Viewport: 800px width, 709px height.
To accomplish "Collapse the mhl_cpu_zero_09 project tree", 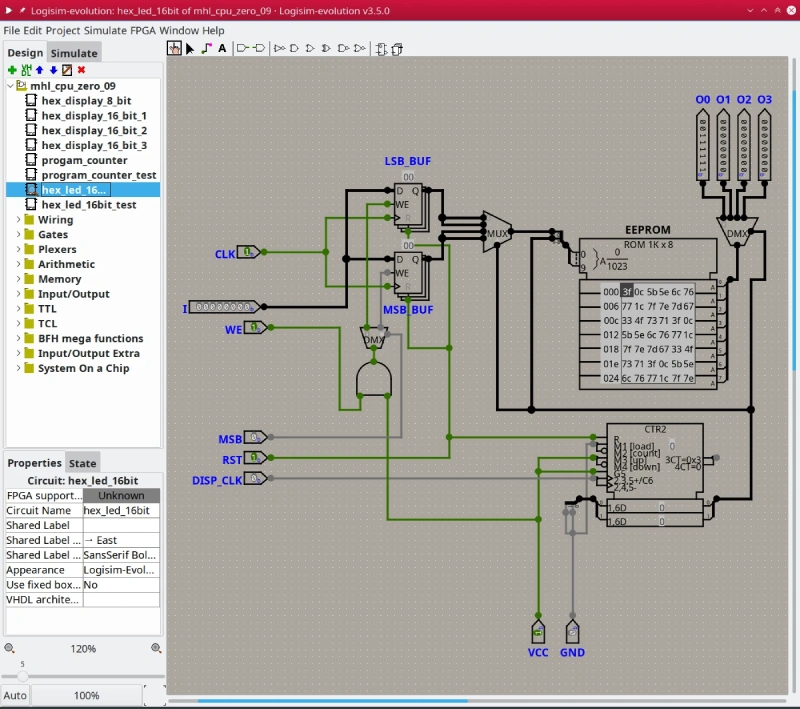I will pyautogui.click(x=9, y=86).
